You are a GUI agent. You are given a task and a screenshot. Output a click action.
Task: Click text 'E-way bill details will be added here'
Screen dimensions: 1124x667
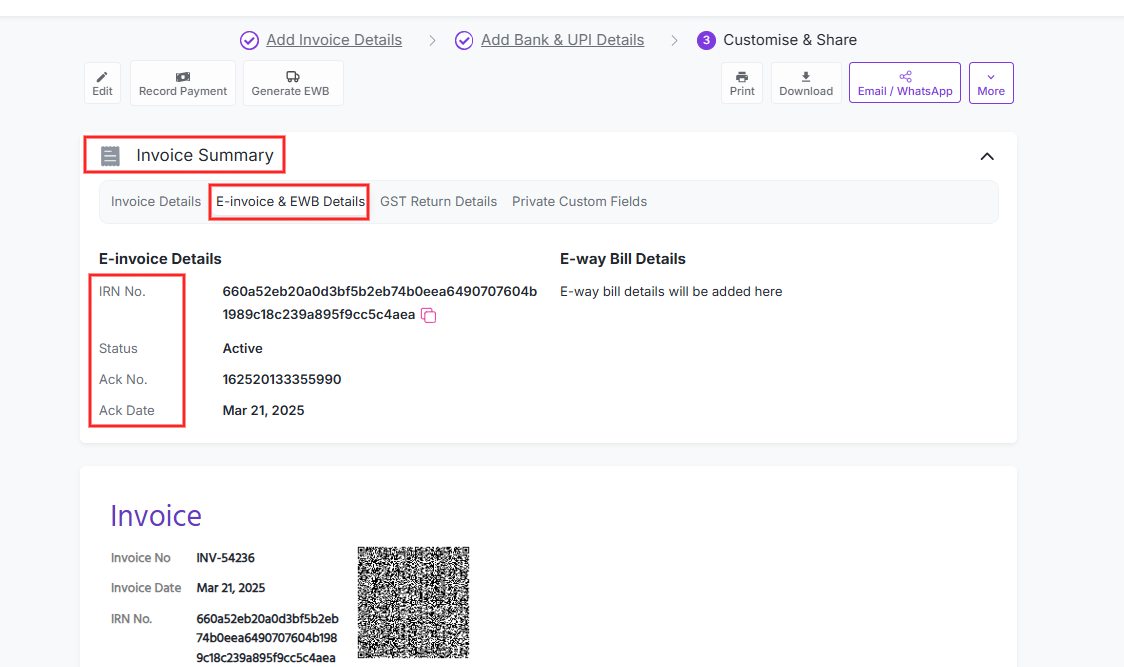point(671,292)
